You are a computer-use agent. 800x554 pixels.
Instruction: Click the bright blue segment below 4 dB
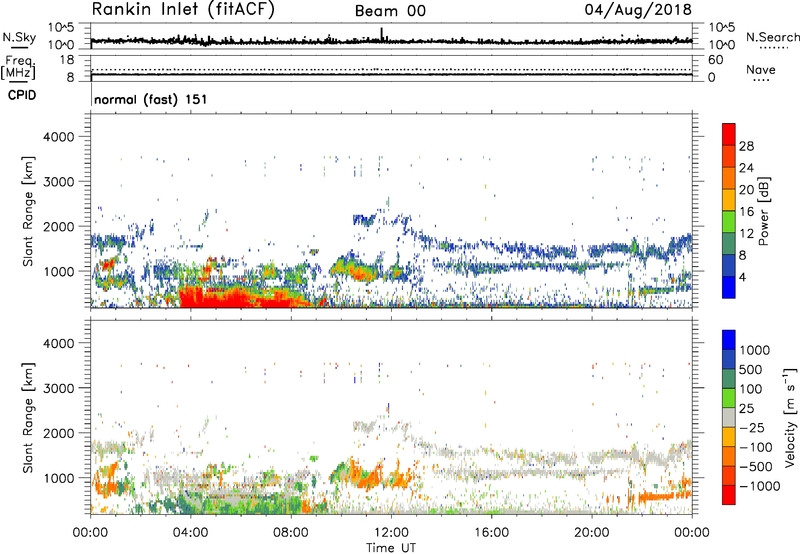tap(729, 287)
